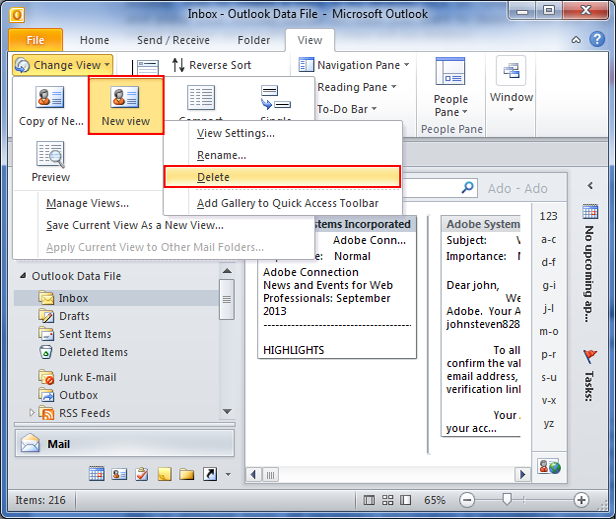
Task: Open Shortcuts navigation icon
Action: coord(209,474)
